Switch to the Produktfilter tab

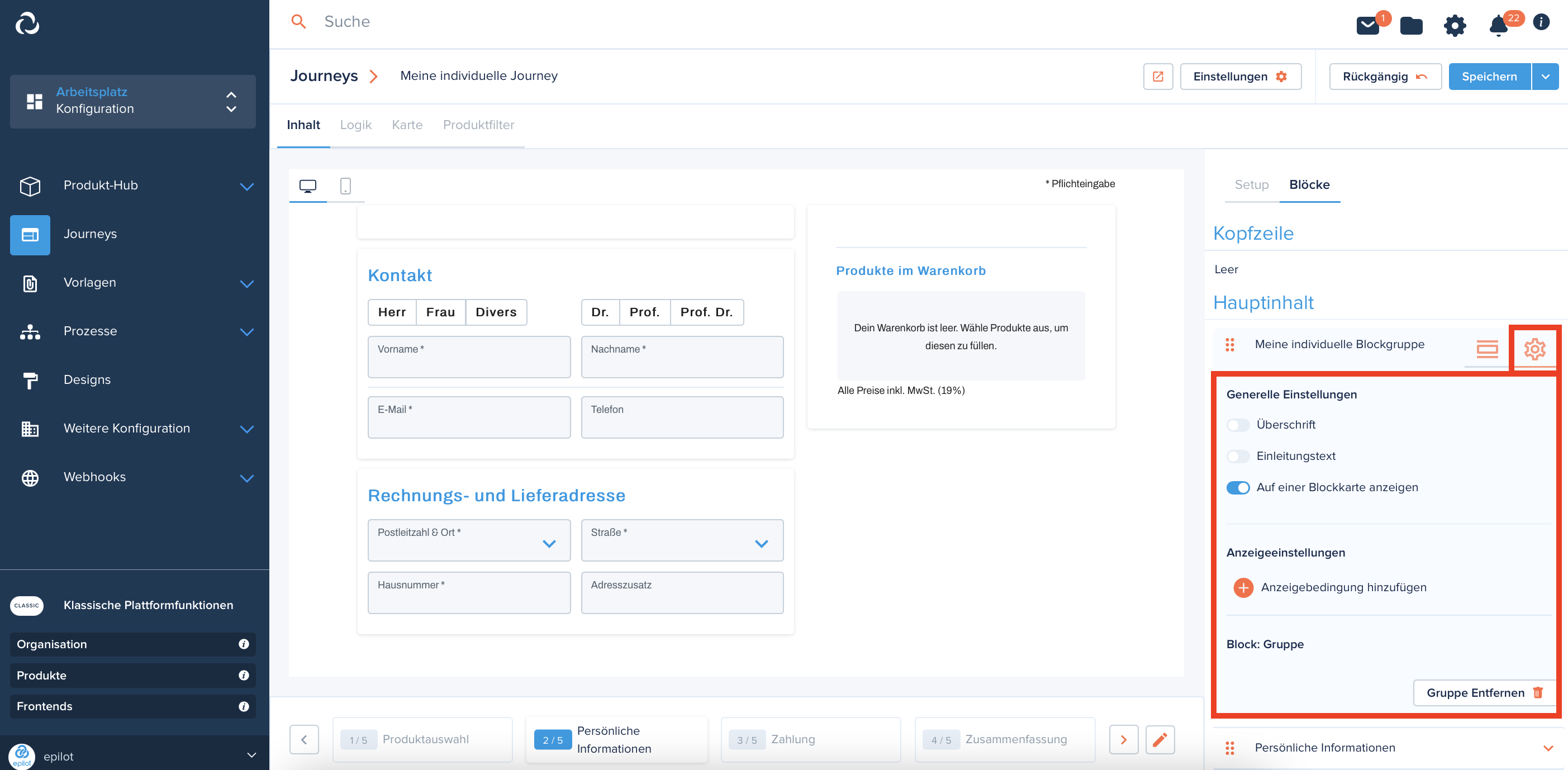478,125
